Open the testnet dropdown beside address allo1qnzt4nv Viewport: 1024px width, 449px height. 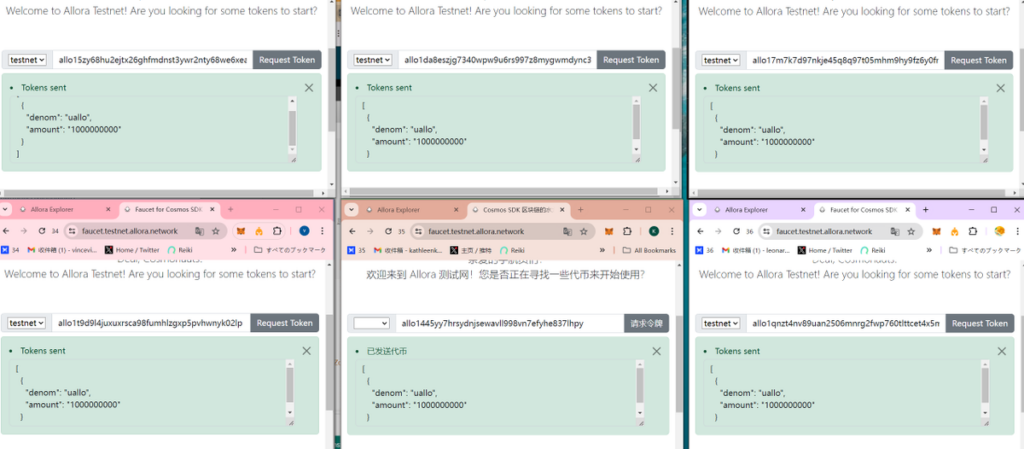[x=721, y=324]
